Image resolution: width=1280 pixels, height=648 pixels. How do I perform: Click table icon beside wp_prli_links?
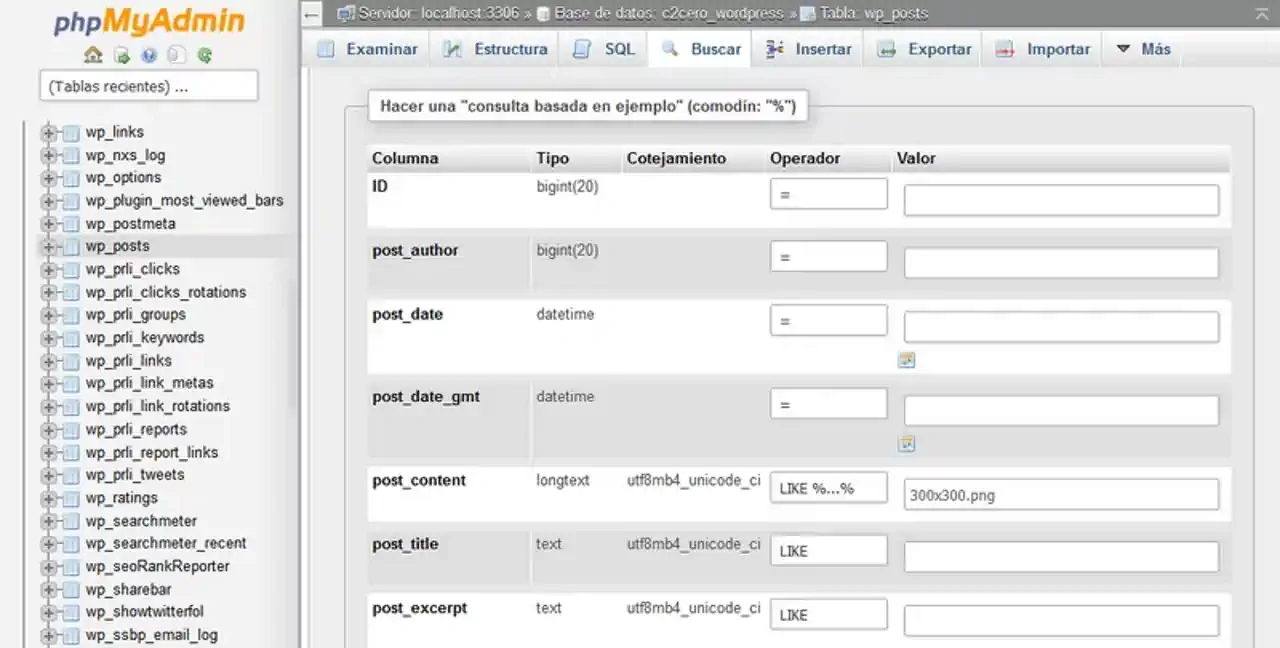pyautogui.click(x=70, y=361)
